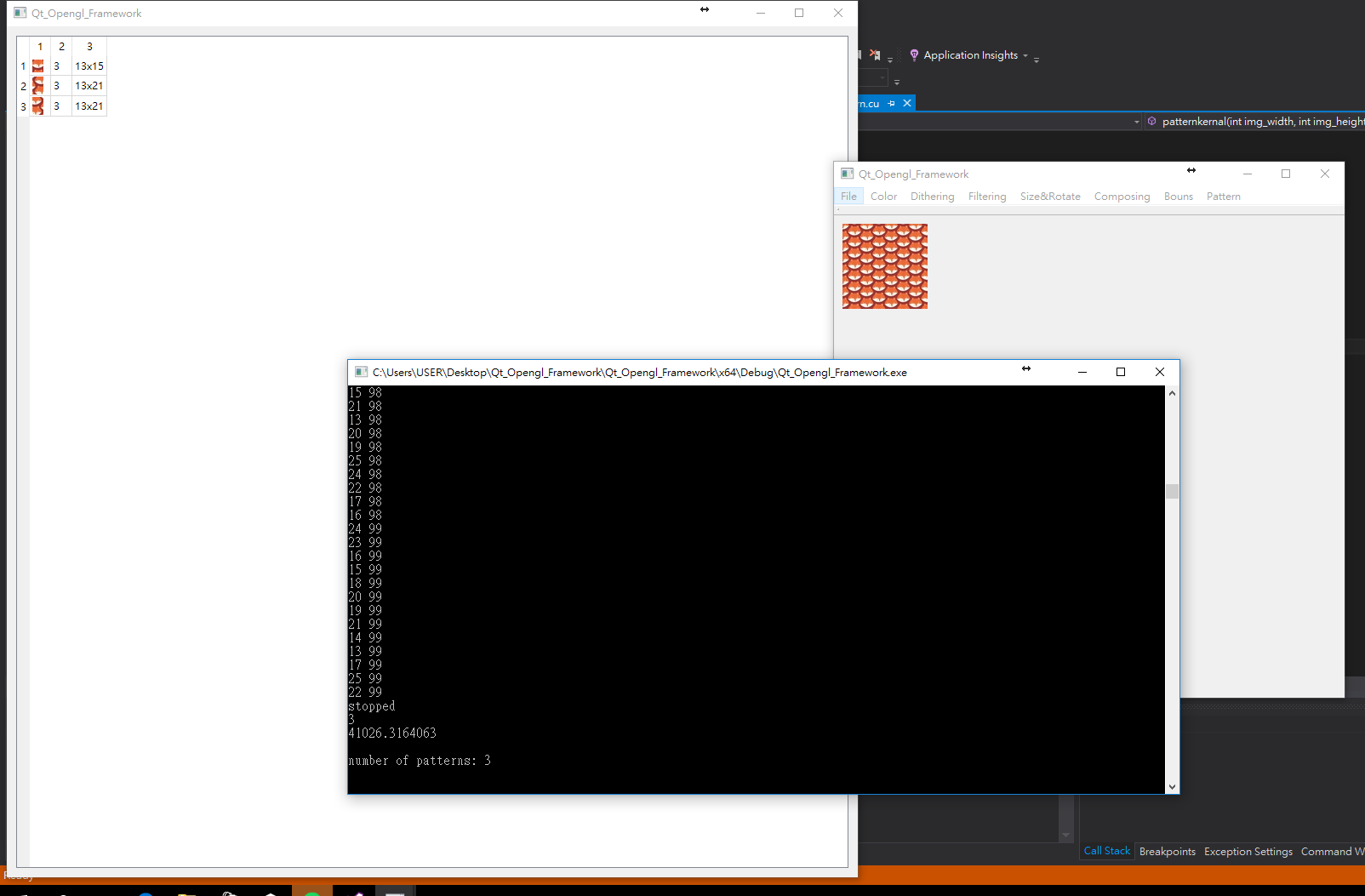Click the Application Insights lightbulb icon
This screenshot has width=1365, height=896.
[x=914, y=55]
